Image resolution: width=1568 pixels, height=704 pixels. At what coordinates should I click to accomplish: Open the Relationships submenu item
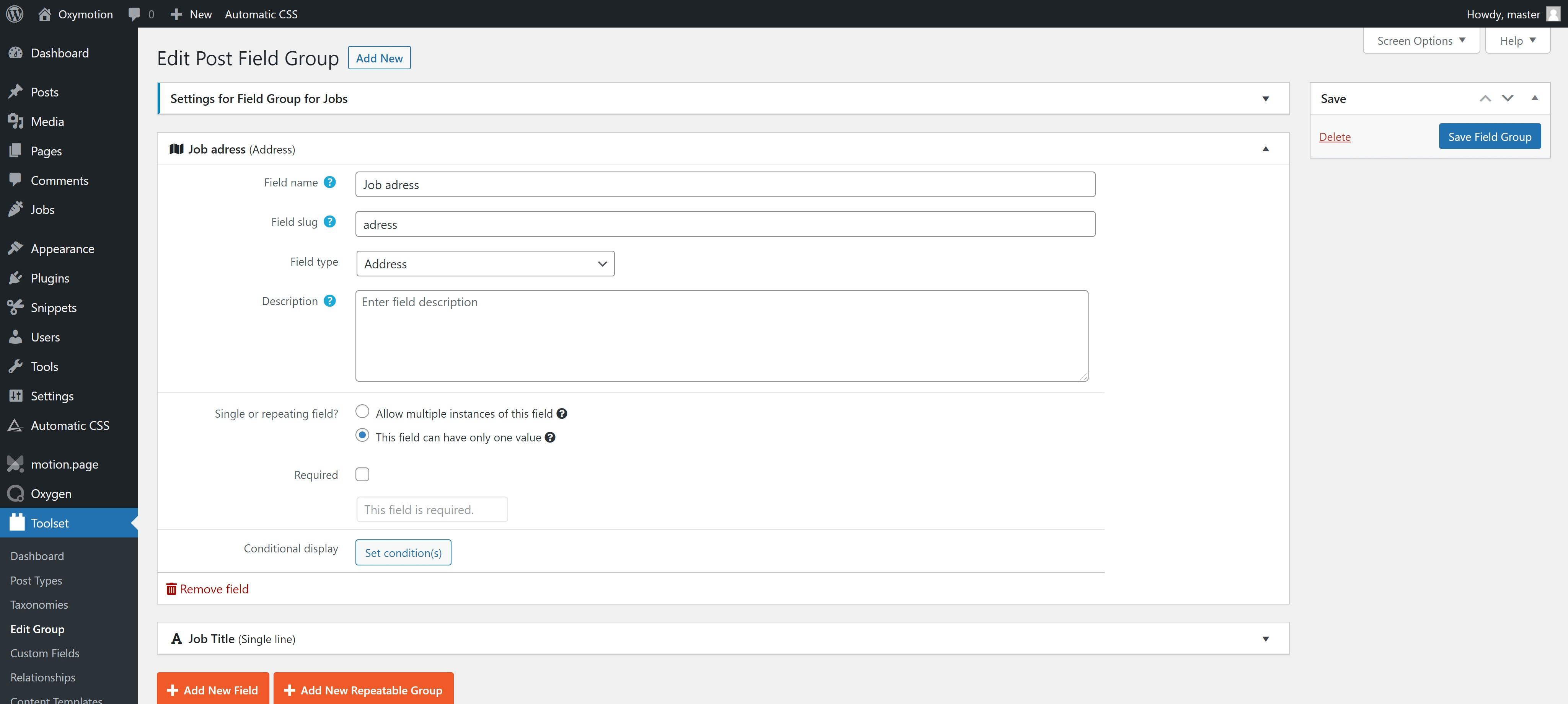click(42, 677)
